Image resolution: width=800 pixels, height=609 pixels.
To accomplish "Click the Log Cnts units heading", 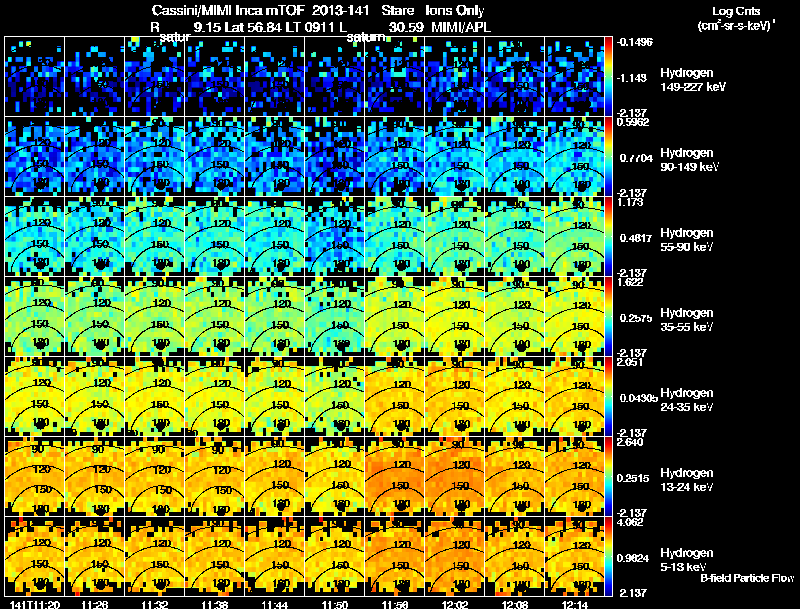I will coord(736,18).
